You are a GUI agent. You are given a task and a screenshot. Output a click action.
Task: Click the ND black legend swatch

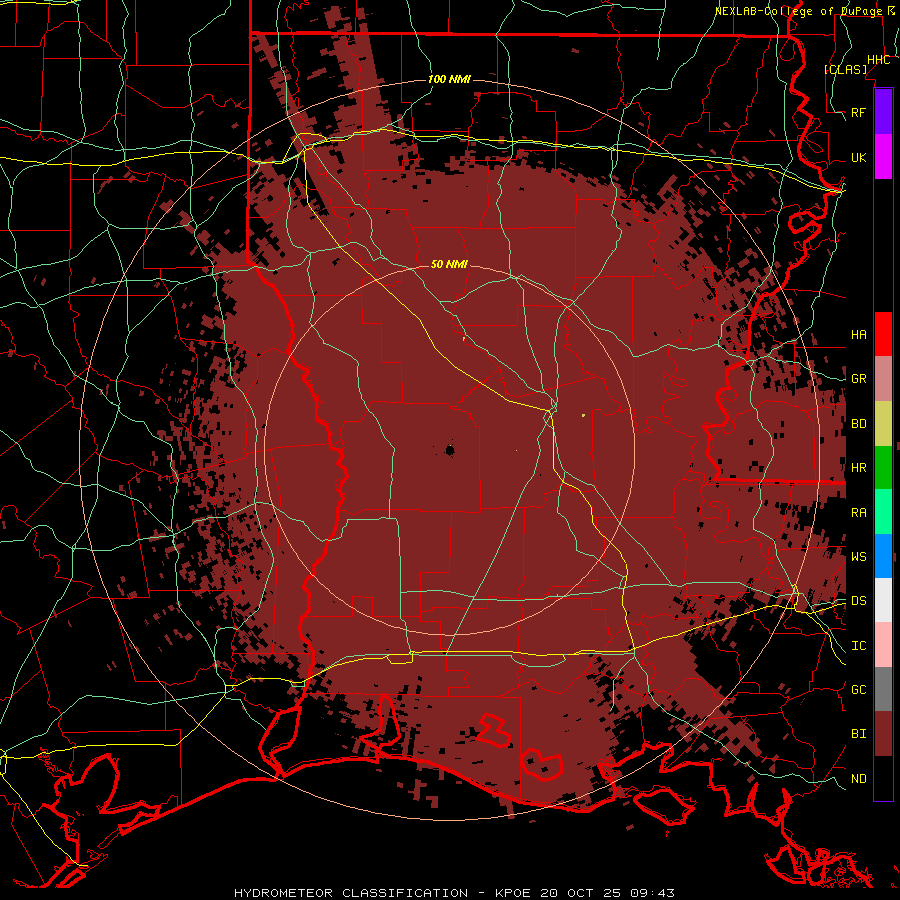(883, 778)
